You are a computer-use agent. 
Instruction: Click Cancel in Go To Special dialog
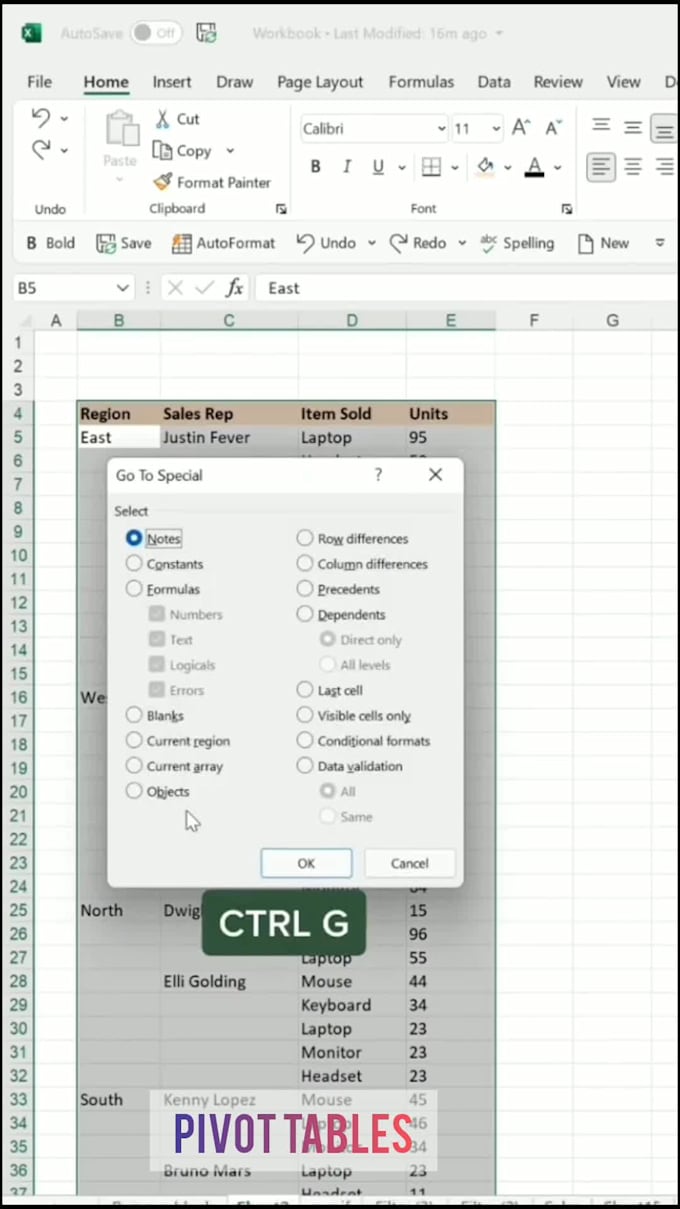click(410, 863)
